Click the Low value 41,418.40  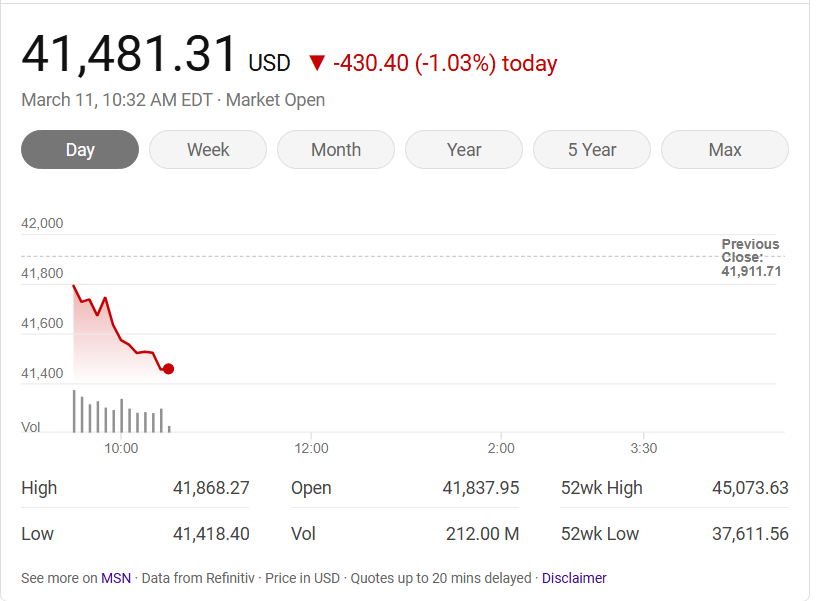[211, 534]
